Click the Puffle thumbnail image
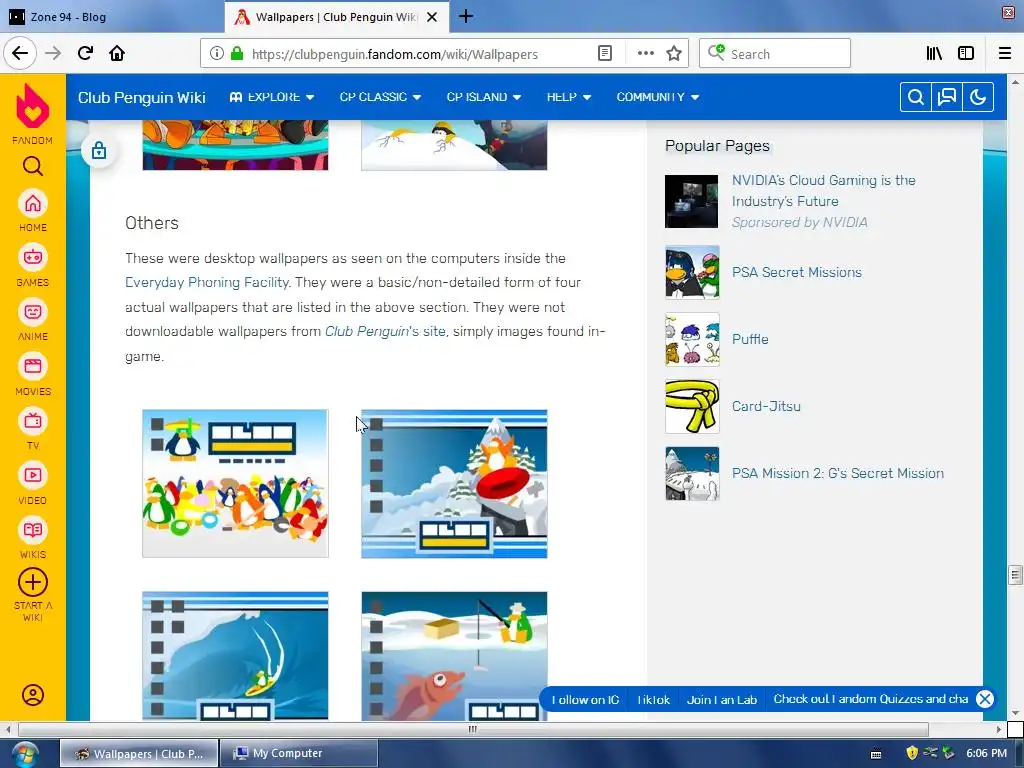The image size is (1024, 768). point(692,339)
